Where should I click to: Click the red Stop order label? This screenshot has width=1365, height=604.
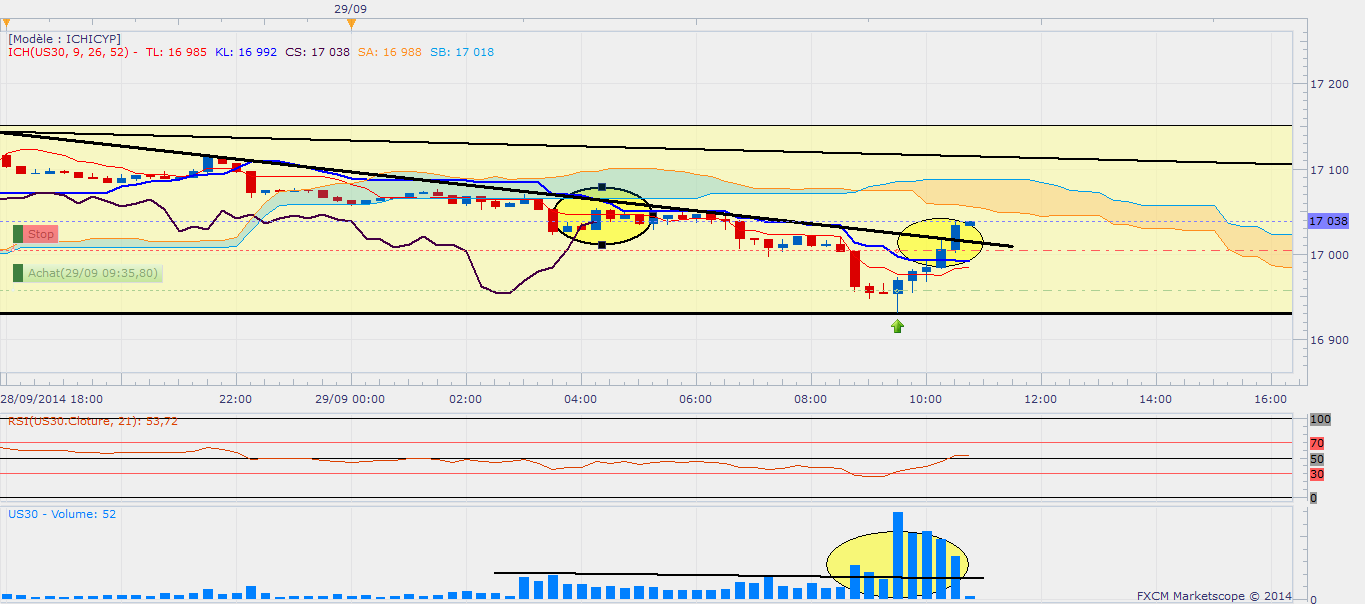(41, 234)
